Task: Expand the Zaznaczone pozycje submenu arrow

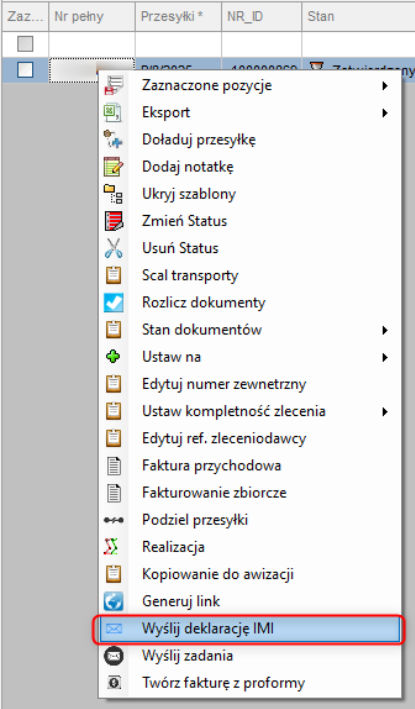Action: point(385,85)
